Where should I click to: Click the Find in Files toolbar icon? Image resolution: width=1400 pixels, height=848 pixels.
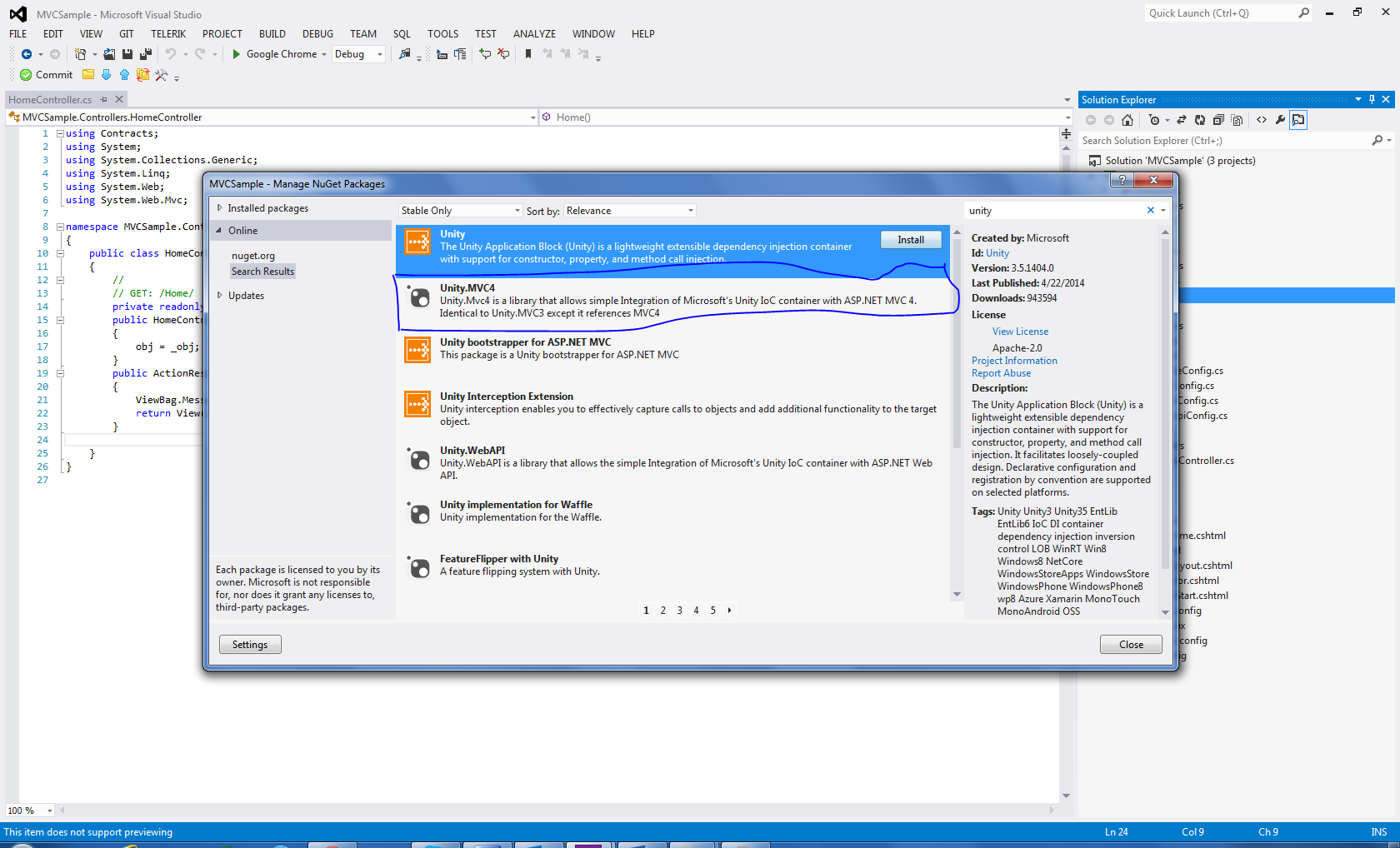(x=405, y=54)
